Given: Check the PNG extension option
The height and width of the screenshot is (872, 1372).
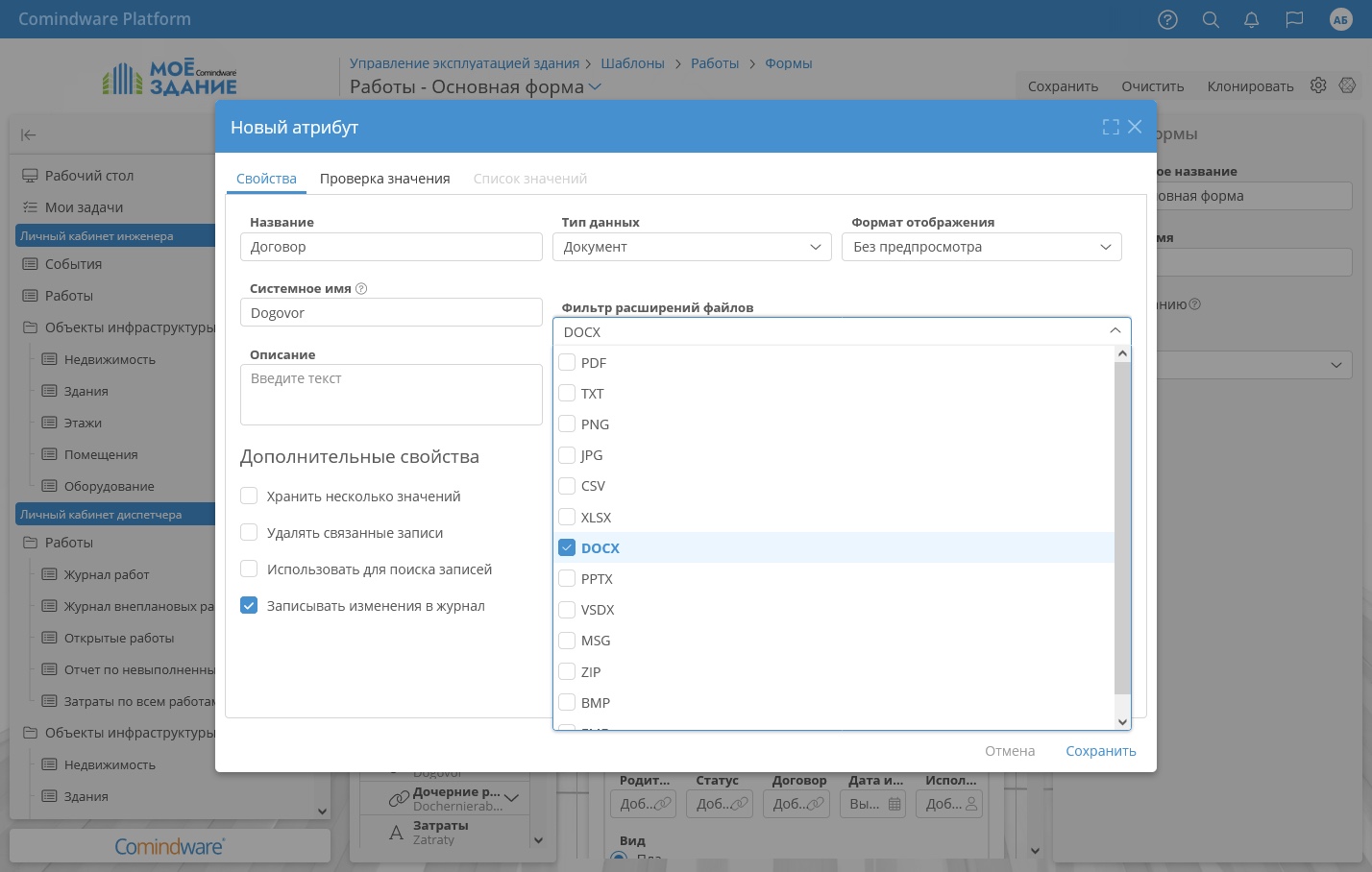Looking at the screenshot, I should tap(567, 424).
